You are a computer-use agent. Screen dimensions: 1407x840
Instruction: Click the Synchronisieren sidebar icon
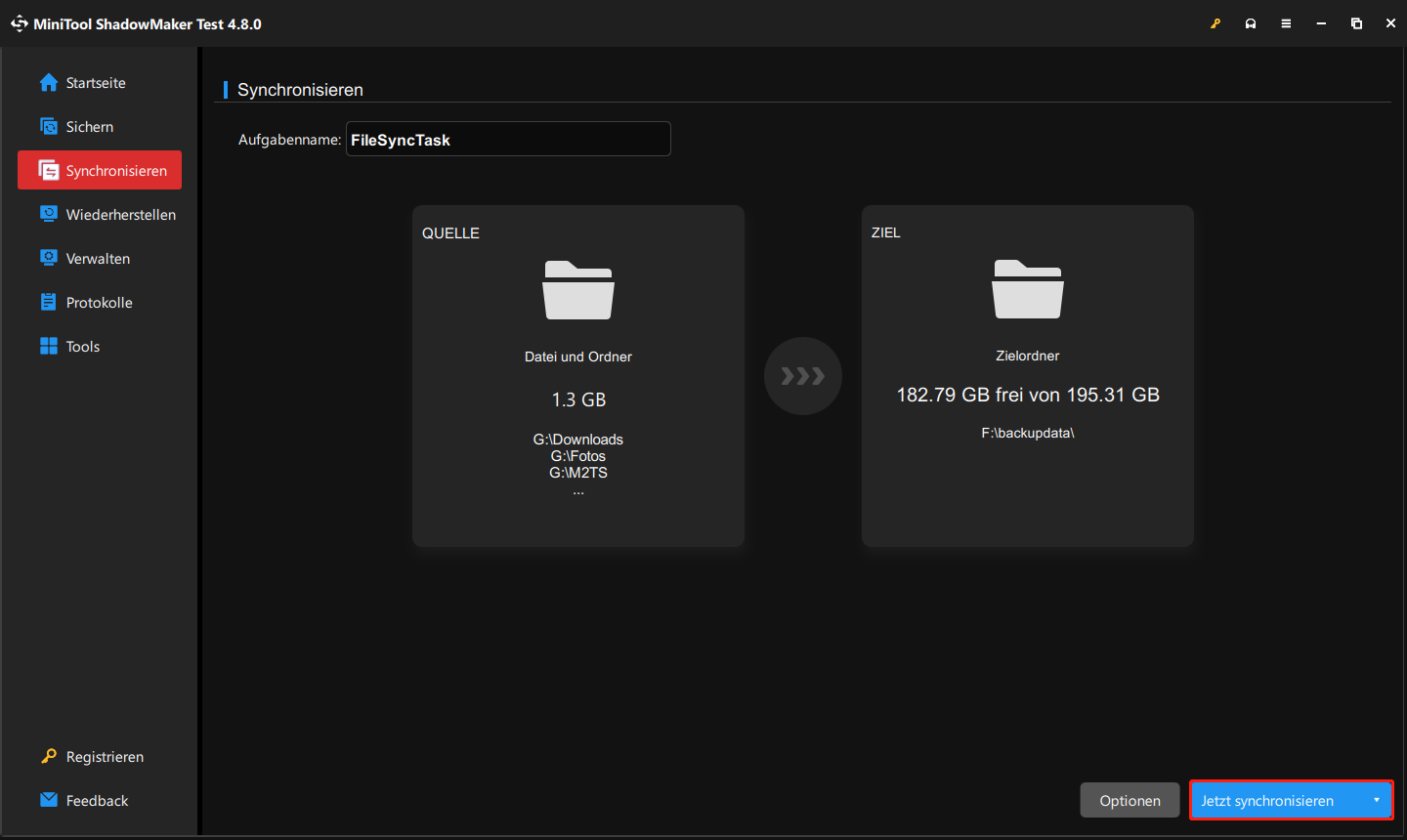point(49,171)
